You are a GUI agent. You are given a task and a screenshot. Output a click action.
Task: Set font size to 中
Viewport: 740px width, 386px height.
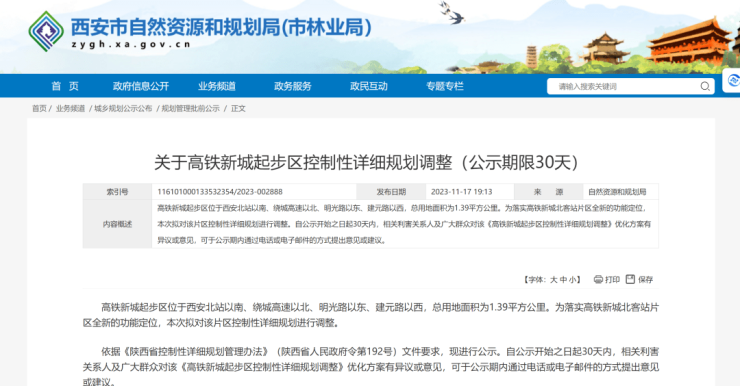(563, 280)
